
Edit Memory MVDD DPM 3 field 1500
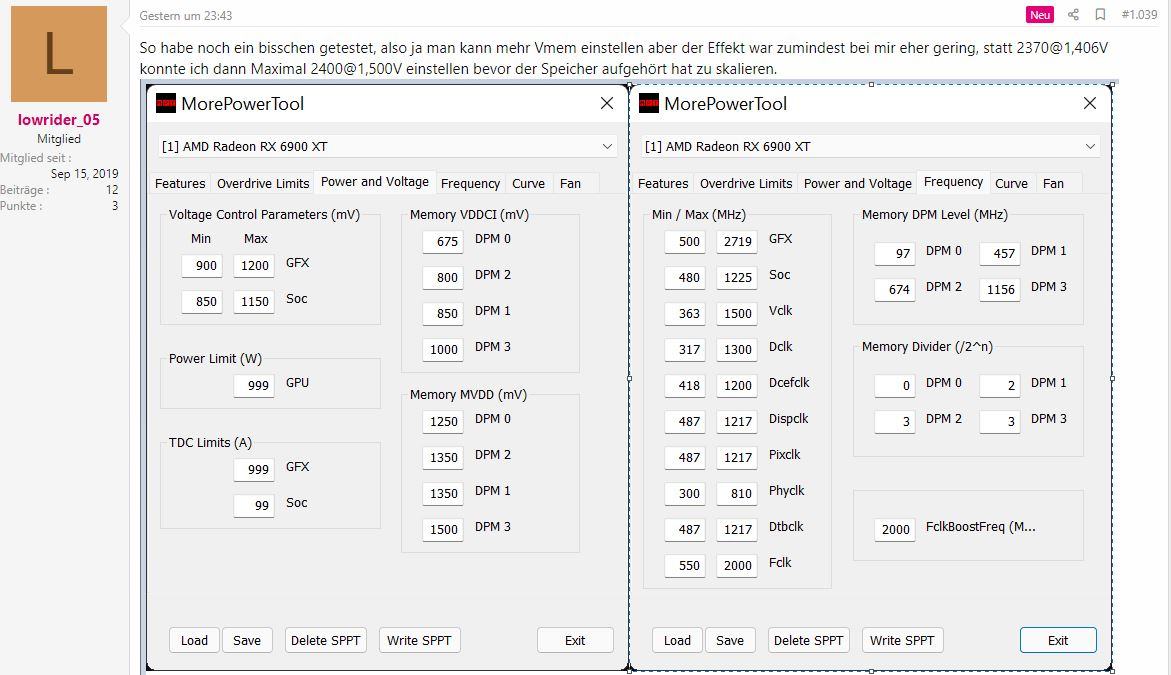point(443,529)
